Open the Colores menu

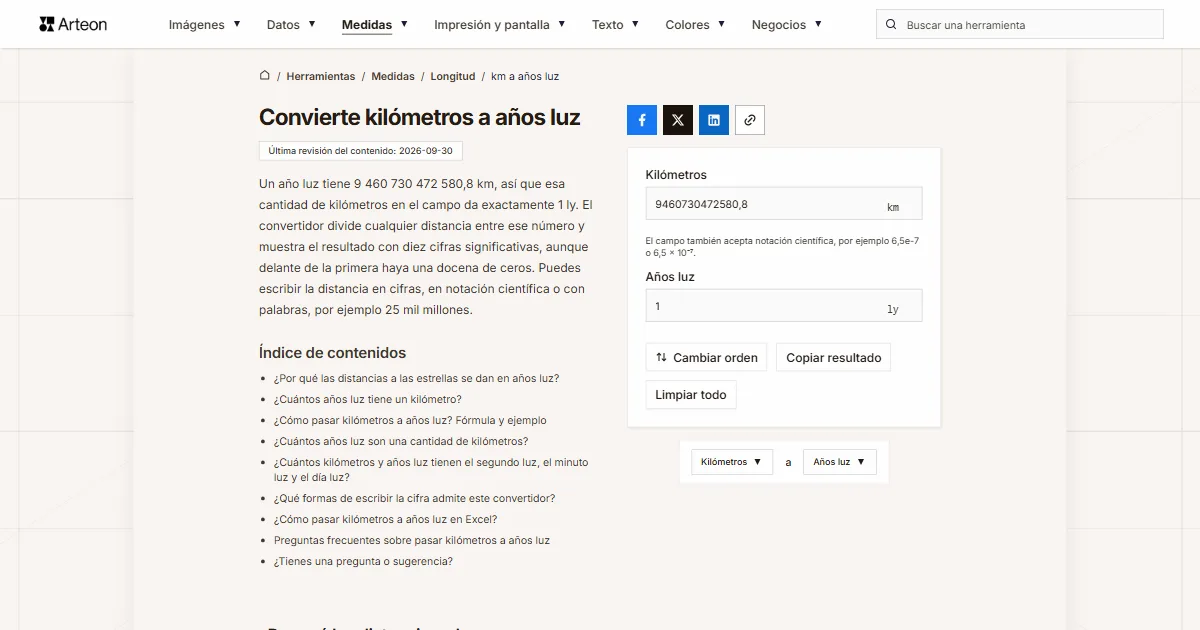pos(696,25)
